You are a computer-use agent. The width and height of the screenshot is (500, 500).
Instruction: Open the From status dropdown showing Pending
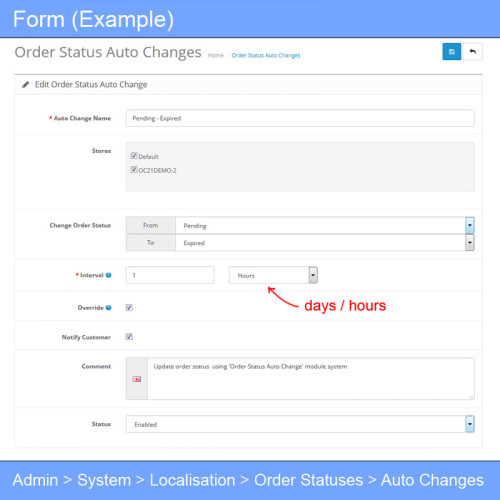[x=325, y=226]
